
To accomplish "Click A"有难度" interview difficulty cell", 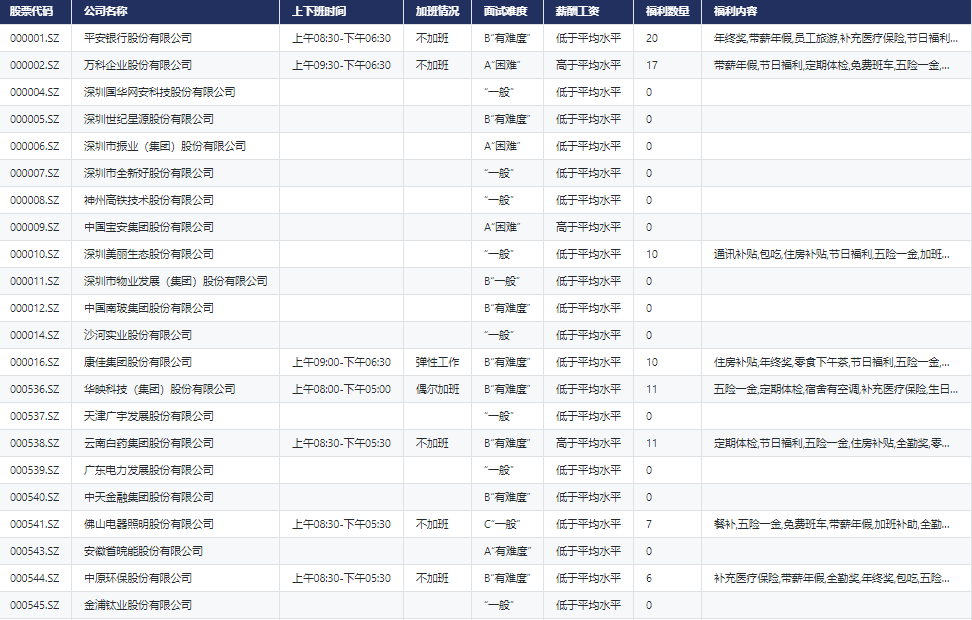I will [x=507, y=551].
